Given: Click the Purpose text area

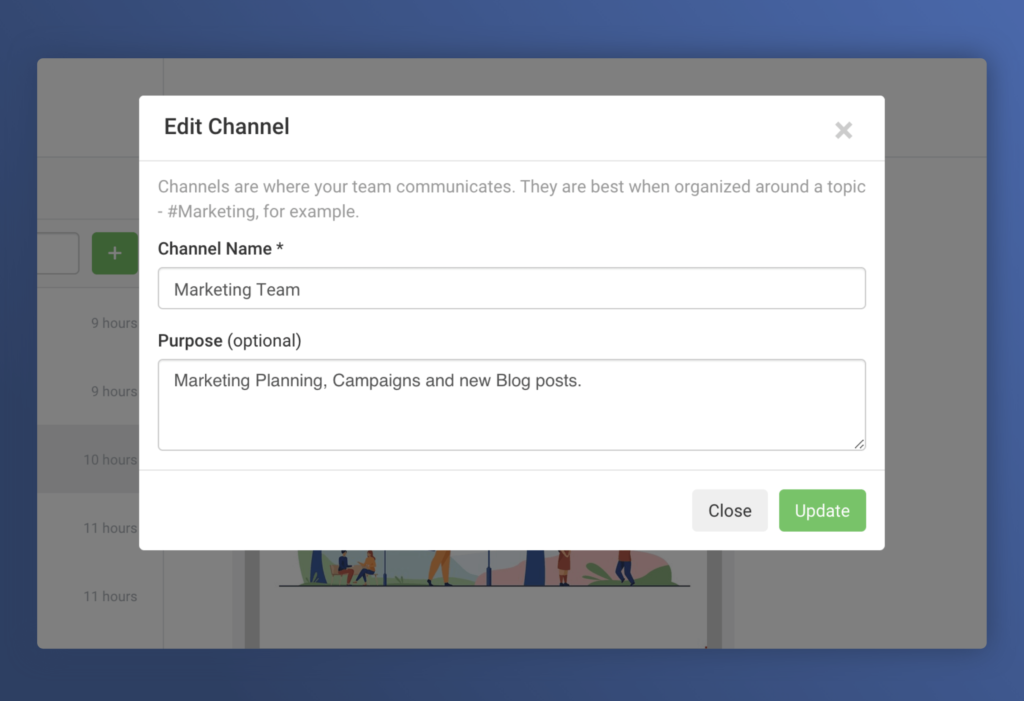Looking at the screenshot, I should [511, 404].
